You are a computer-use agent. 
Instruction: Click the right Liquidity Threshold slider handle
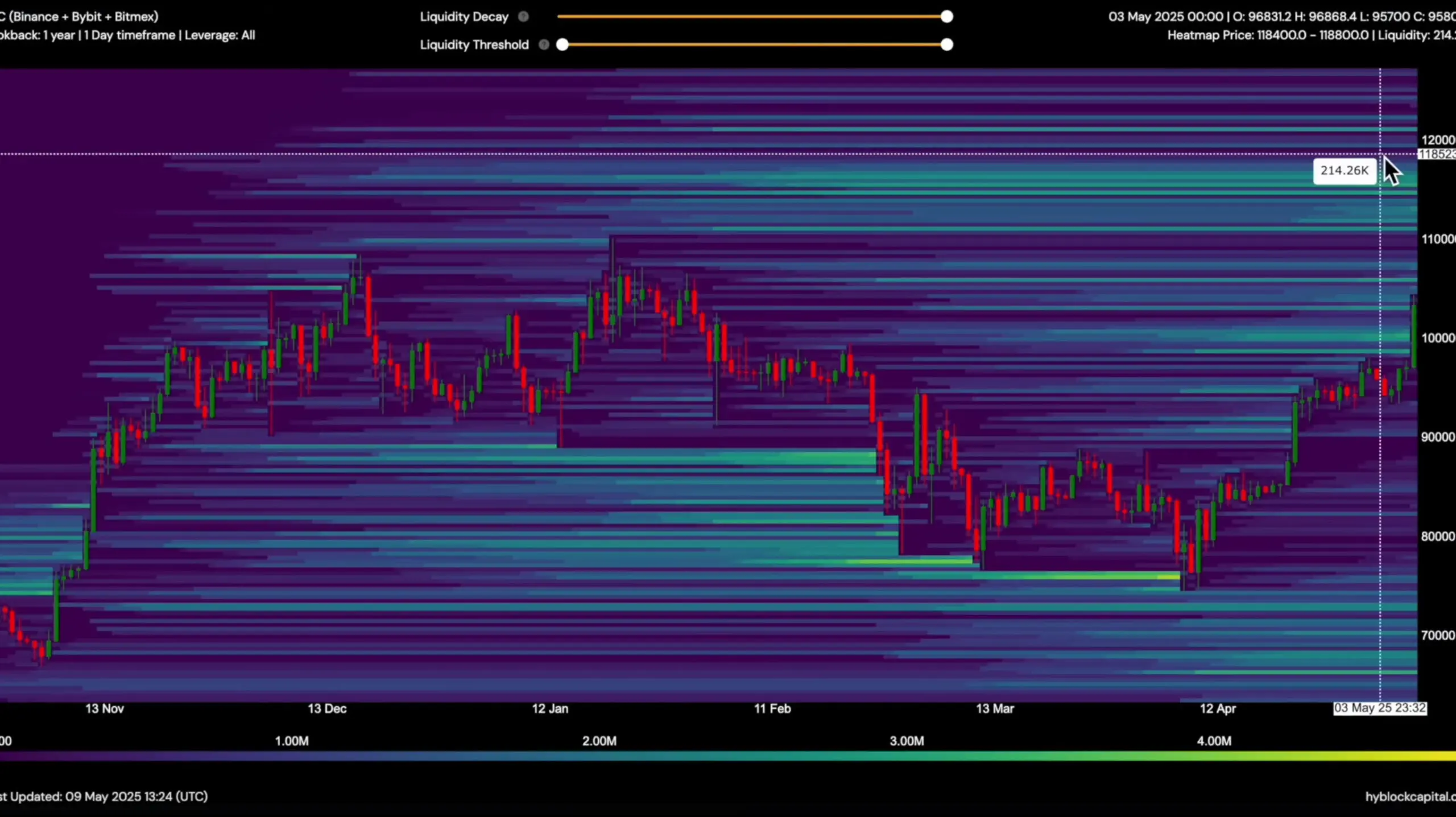[946, 44]
